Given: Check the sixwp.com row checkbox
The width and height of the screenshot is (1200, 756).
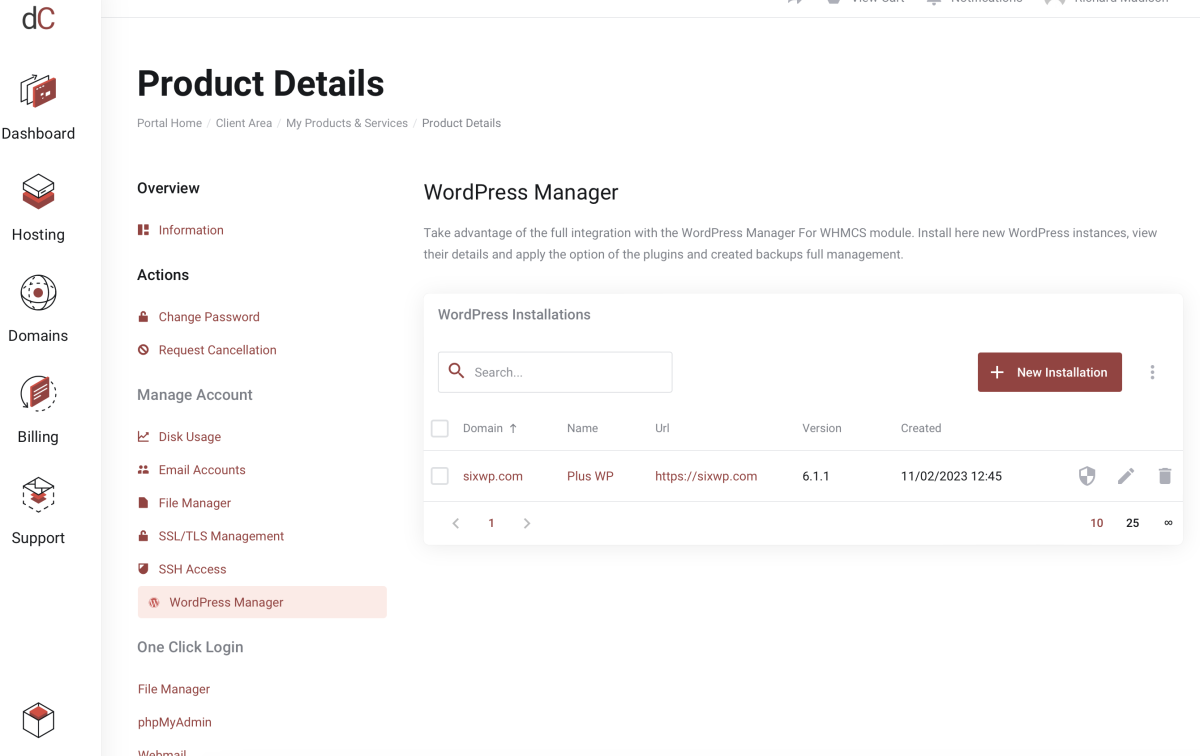Looking at the screenshot, I should coord(440,476).
